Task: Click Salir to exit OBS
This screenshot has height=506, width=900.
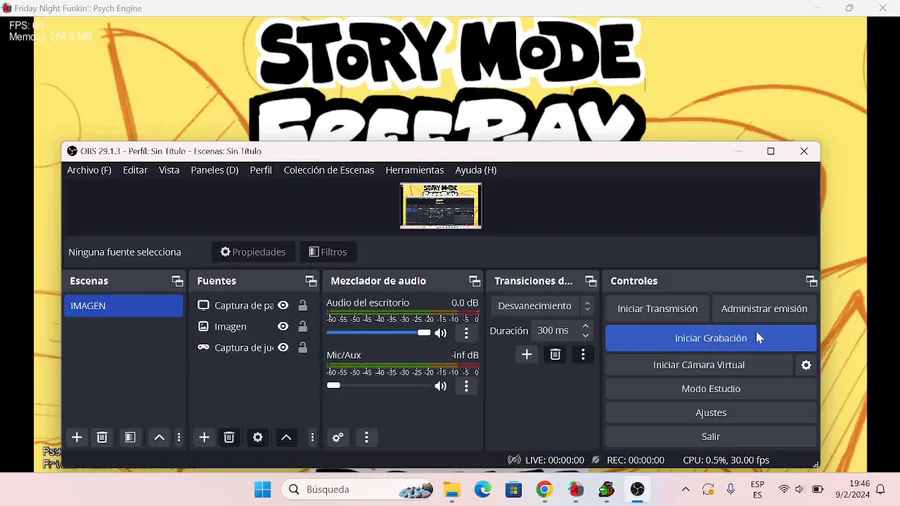Action: pos(711,437)
